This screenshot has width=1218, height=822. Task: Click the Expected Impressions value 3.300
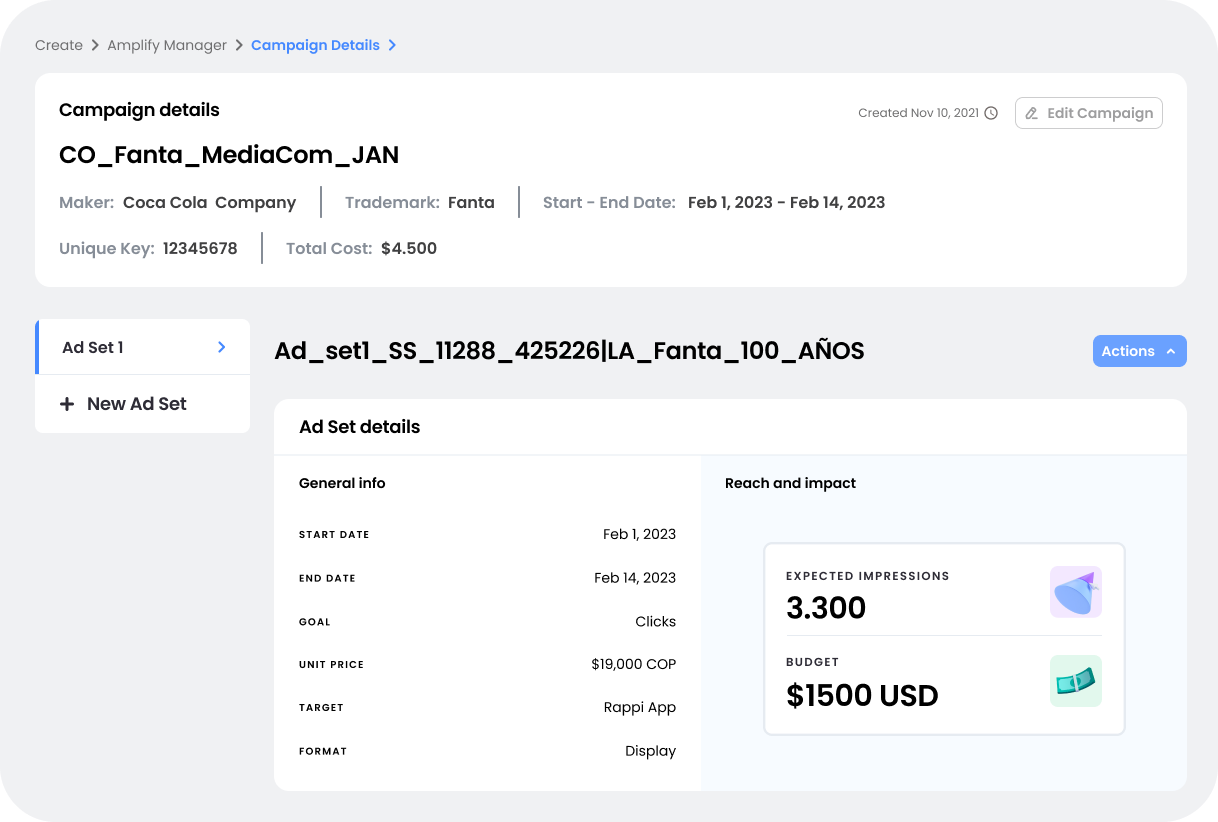tap(826, 608)
